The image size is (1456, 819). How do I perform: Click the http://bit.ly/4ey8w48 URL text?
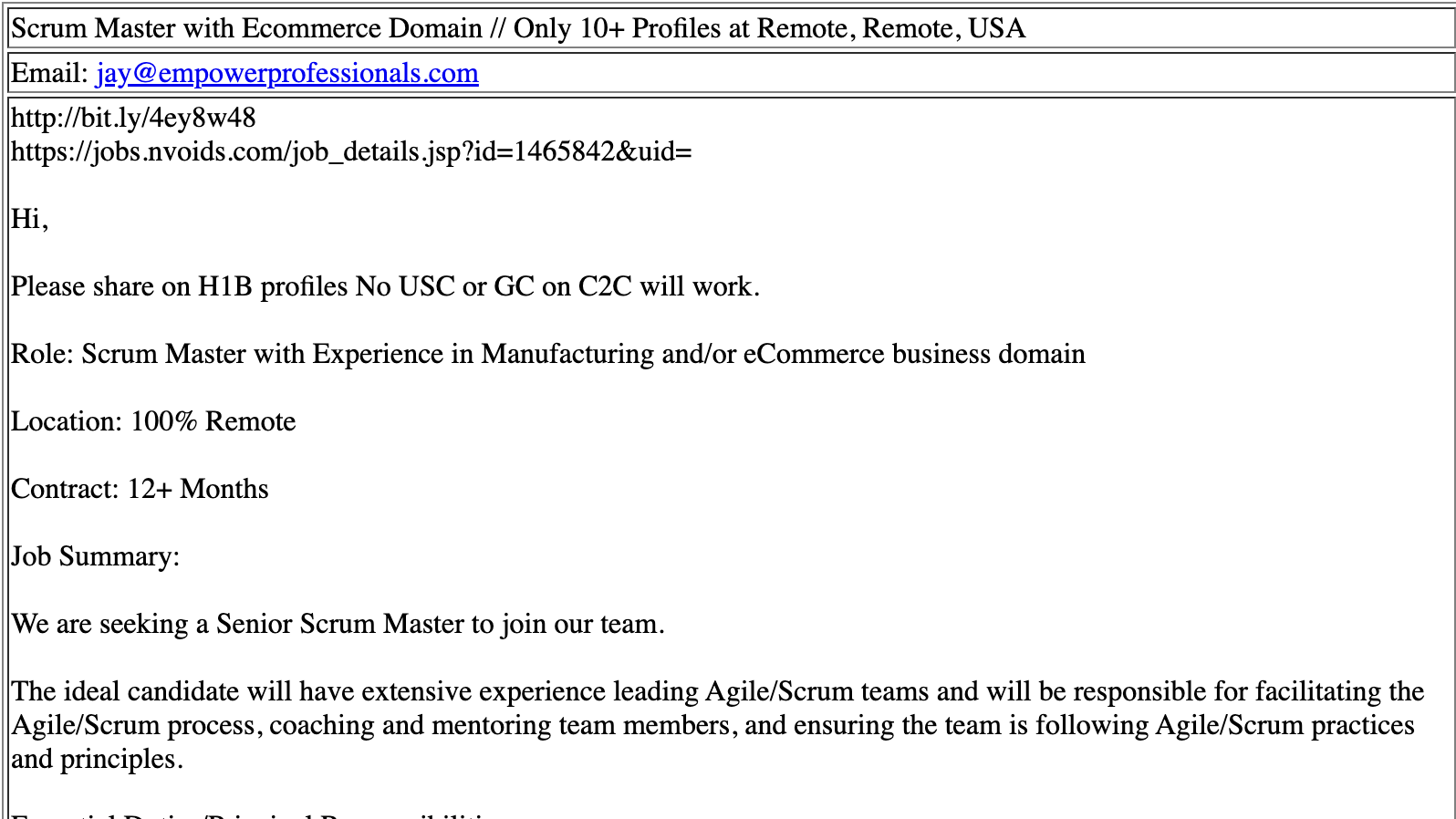coord(133,118)
